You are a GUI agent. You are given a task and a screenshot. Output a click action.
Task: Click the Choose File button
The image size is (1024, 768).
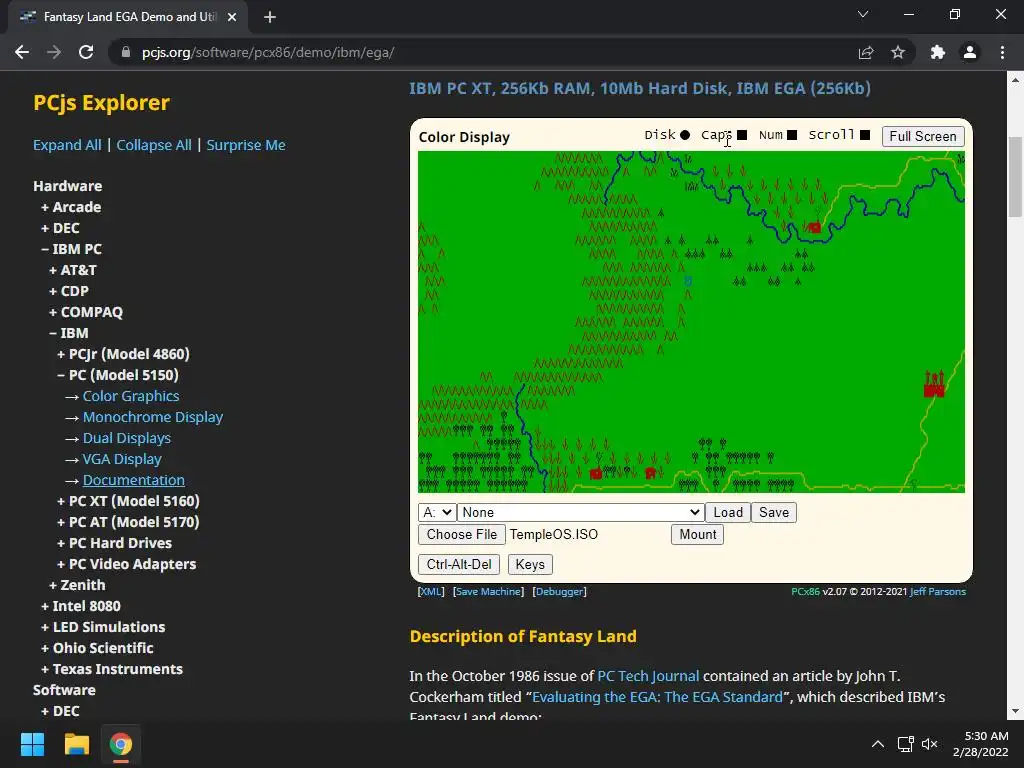point(462,534)
